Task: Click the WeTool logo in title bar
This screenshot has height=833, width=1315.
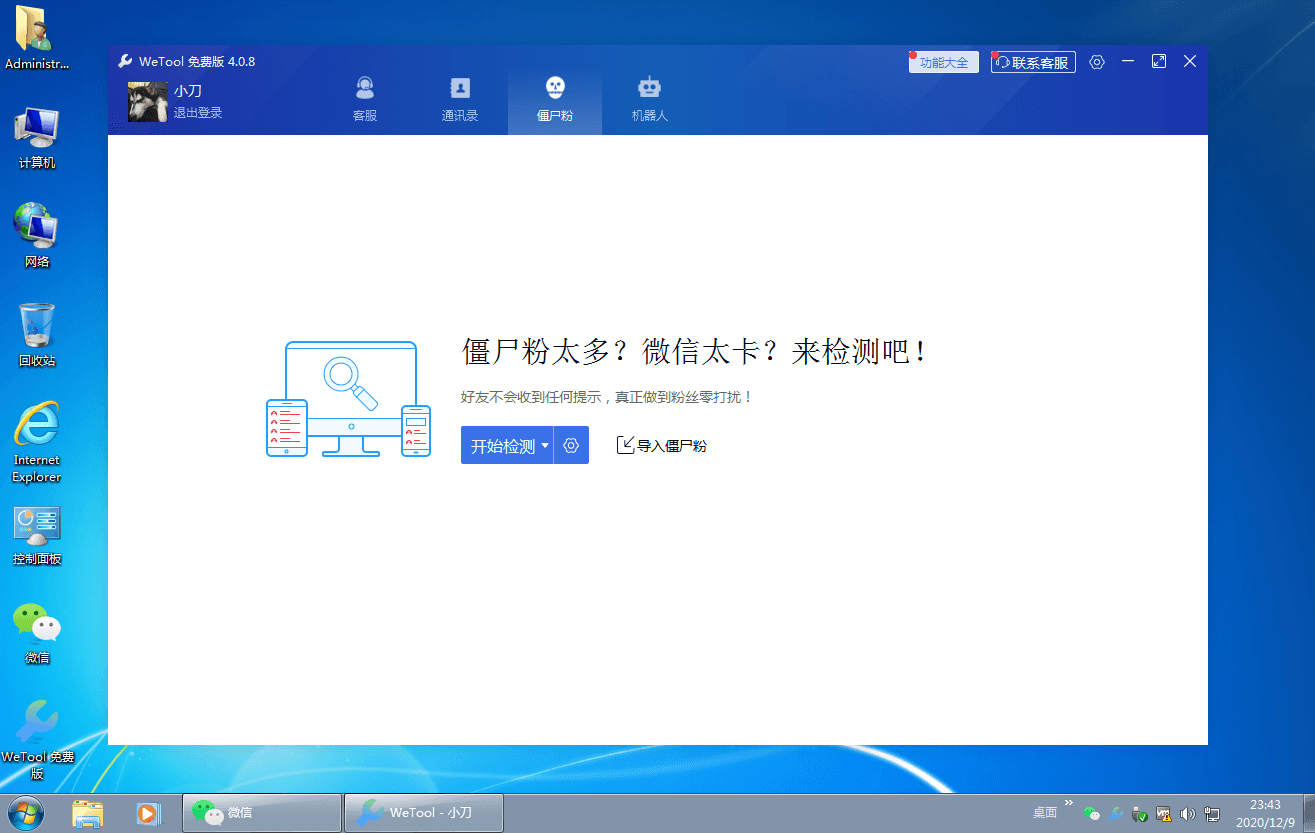Action: tap(124, 61)
